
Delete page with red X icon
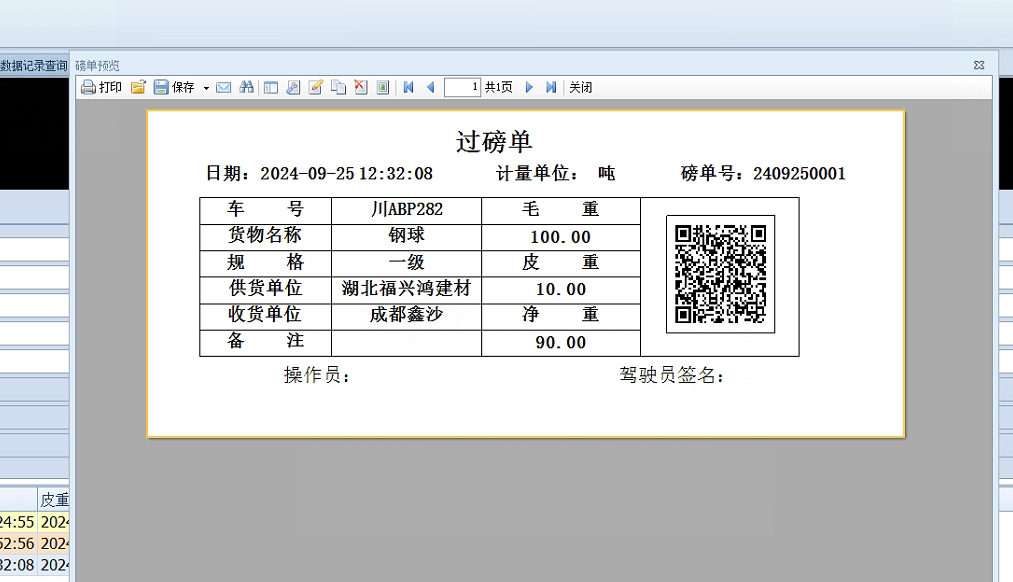[x=361, y=88]
